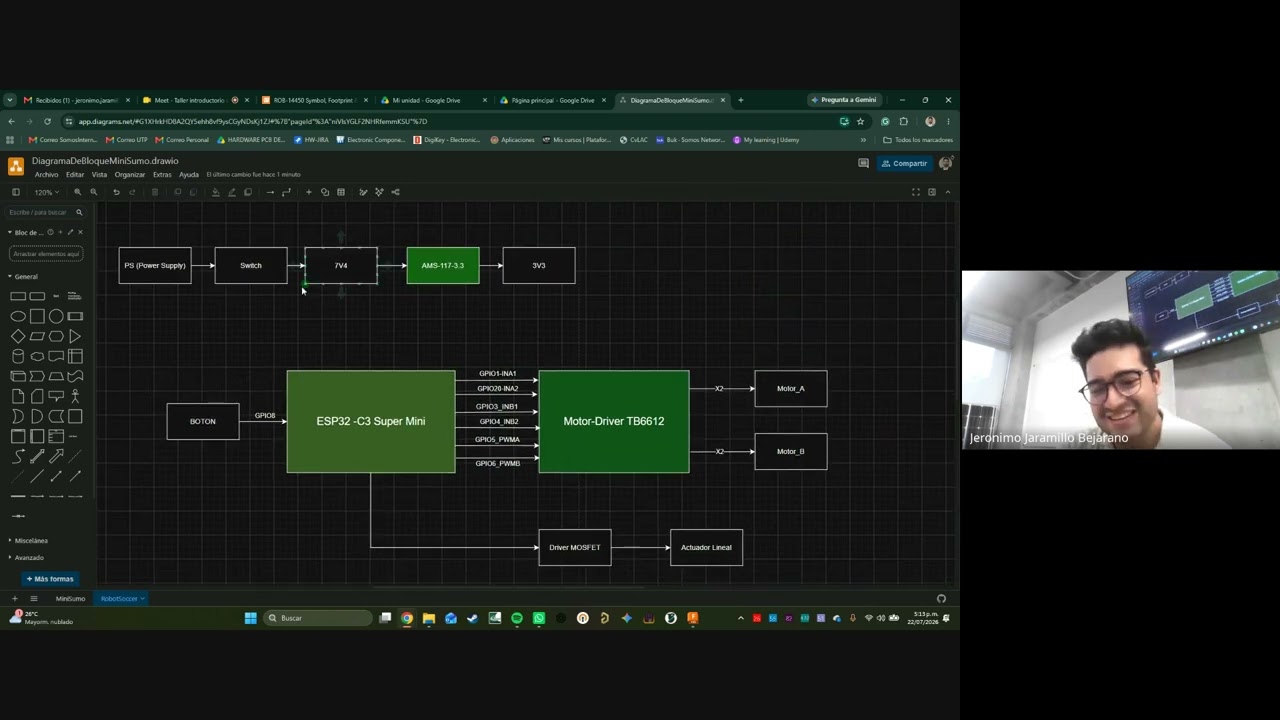Select the Motor-Driver TB6612 block
Screen dimensions: 1280x720
(x=614, y=421)
